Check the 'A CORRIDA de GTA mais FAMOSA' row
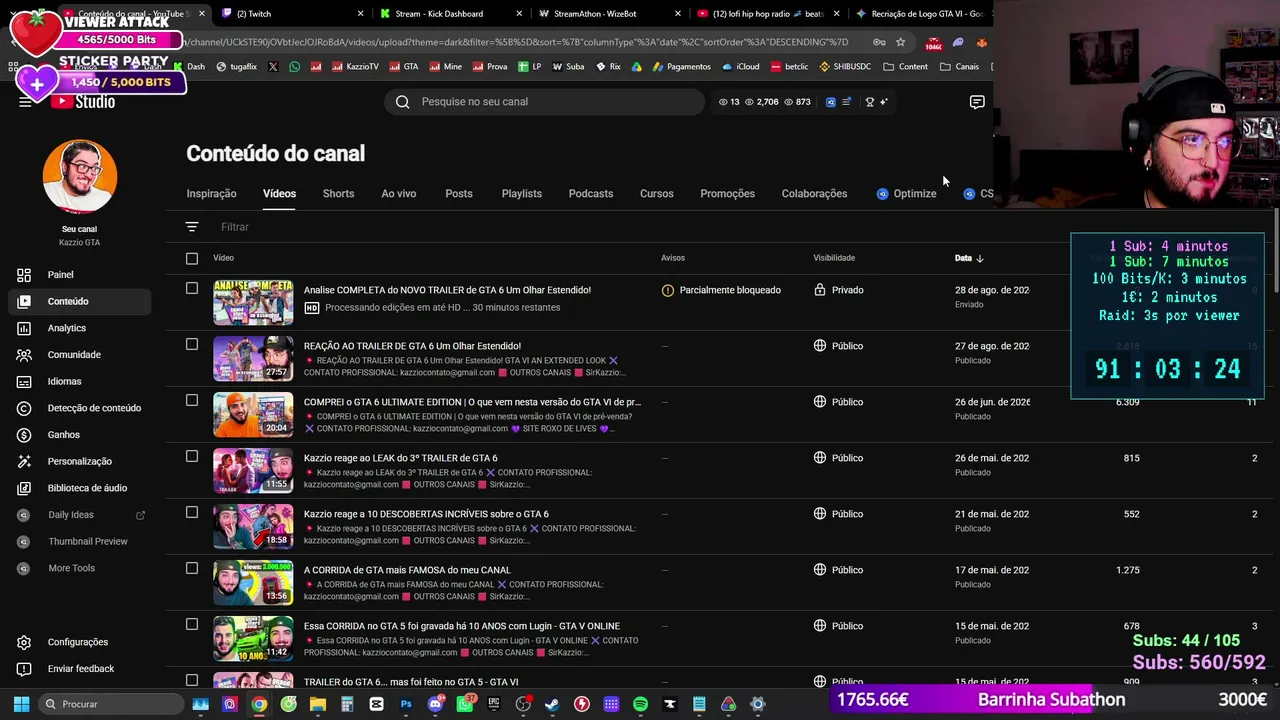This screenshot has width=1280, height=720. point(192,569)
